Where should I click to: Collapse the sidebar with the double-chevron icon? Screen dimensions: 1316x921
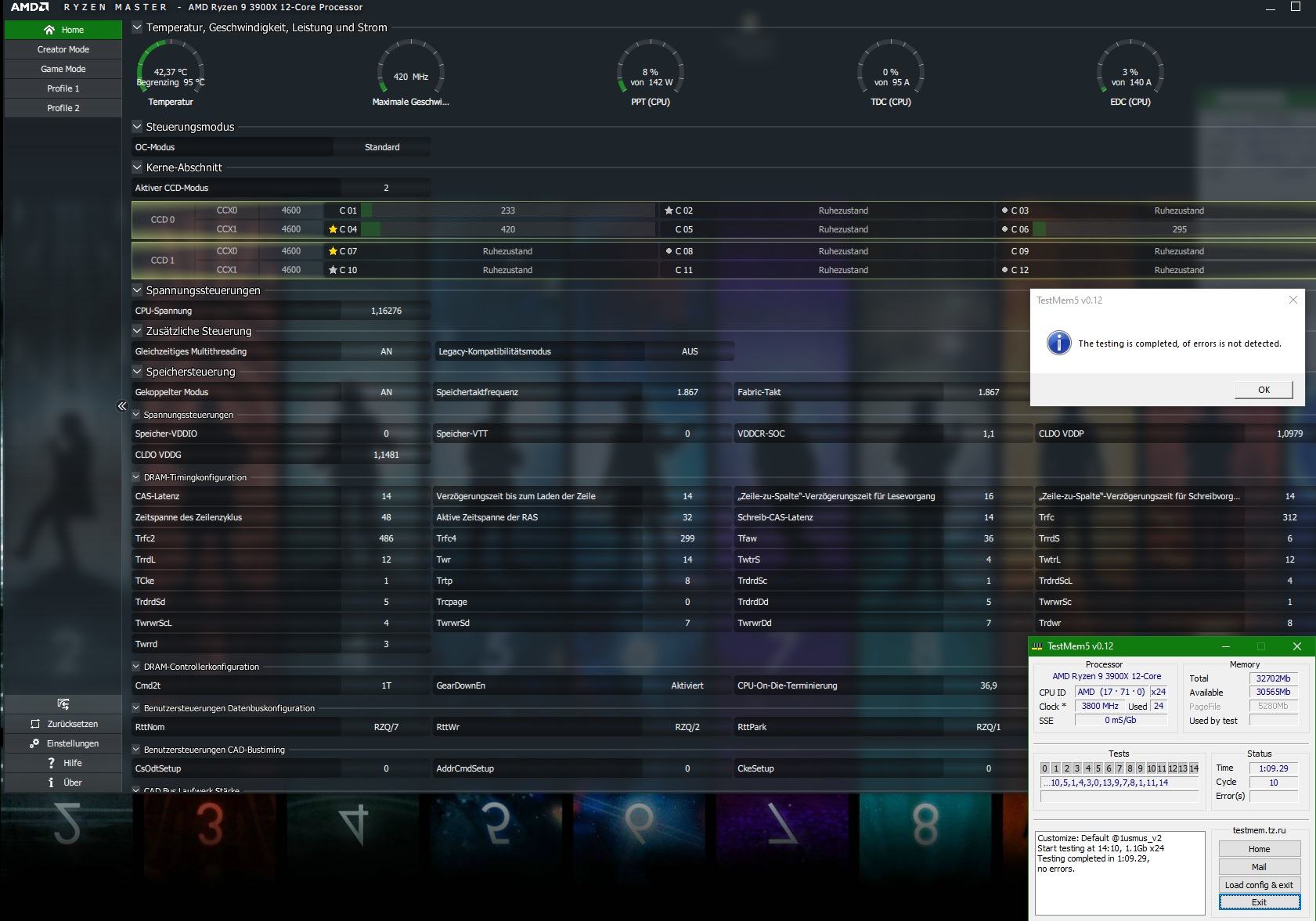[x=121, y=405]
